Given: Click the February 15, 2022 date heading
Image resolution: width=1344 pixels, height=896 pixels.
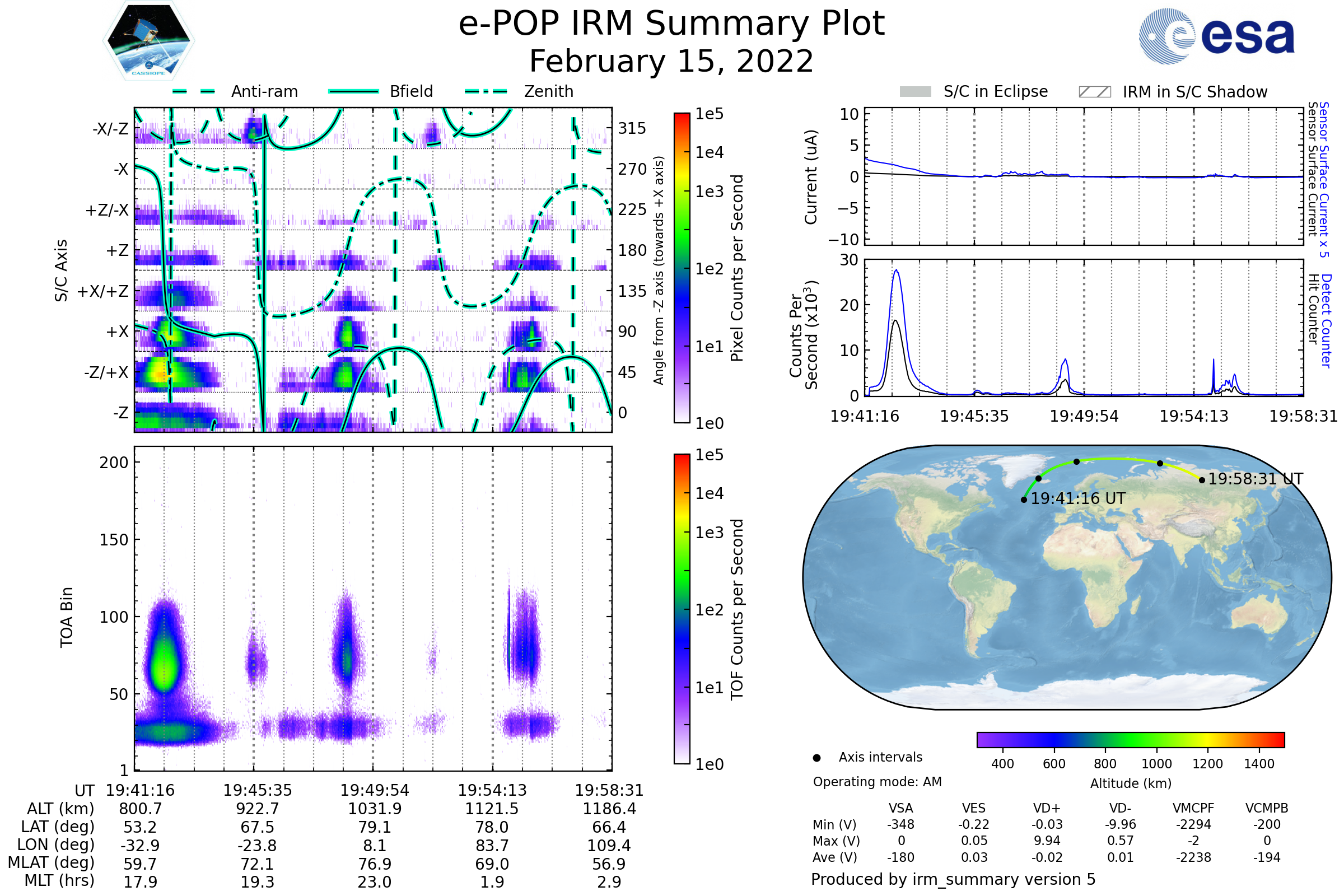Looking at the screenshot, I should click(x=671, y=62).
